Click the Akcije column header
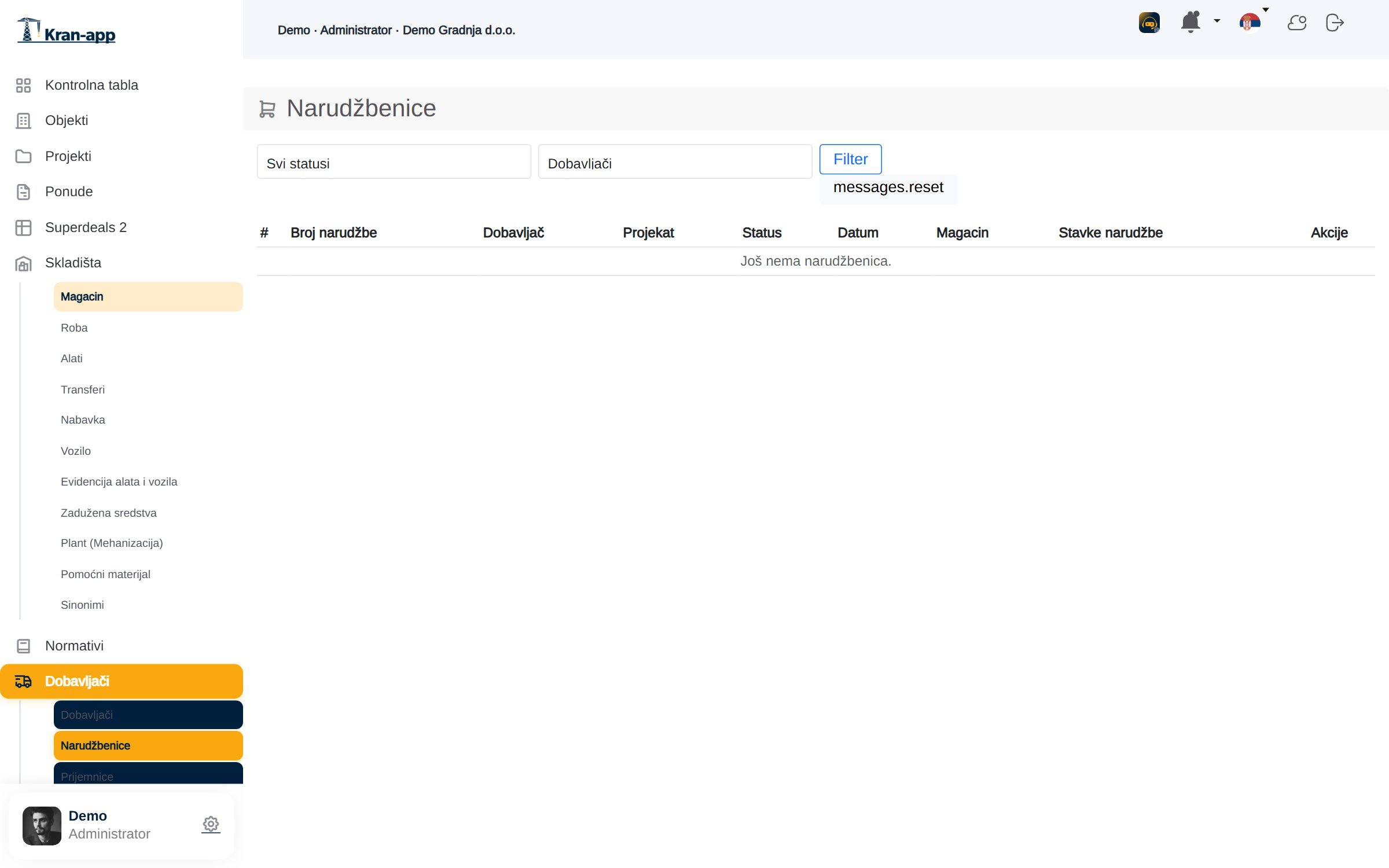Viewport: 1389px width, 868px height. coord(1329,233)
